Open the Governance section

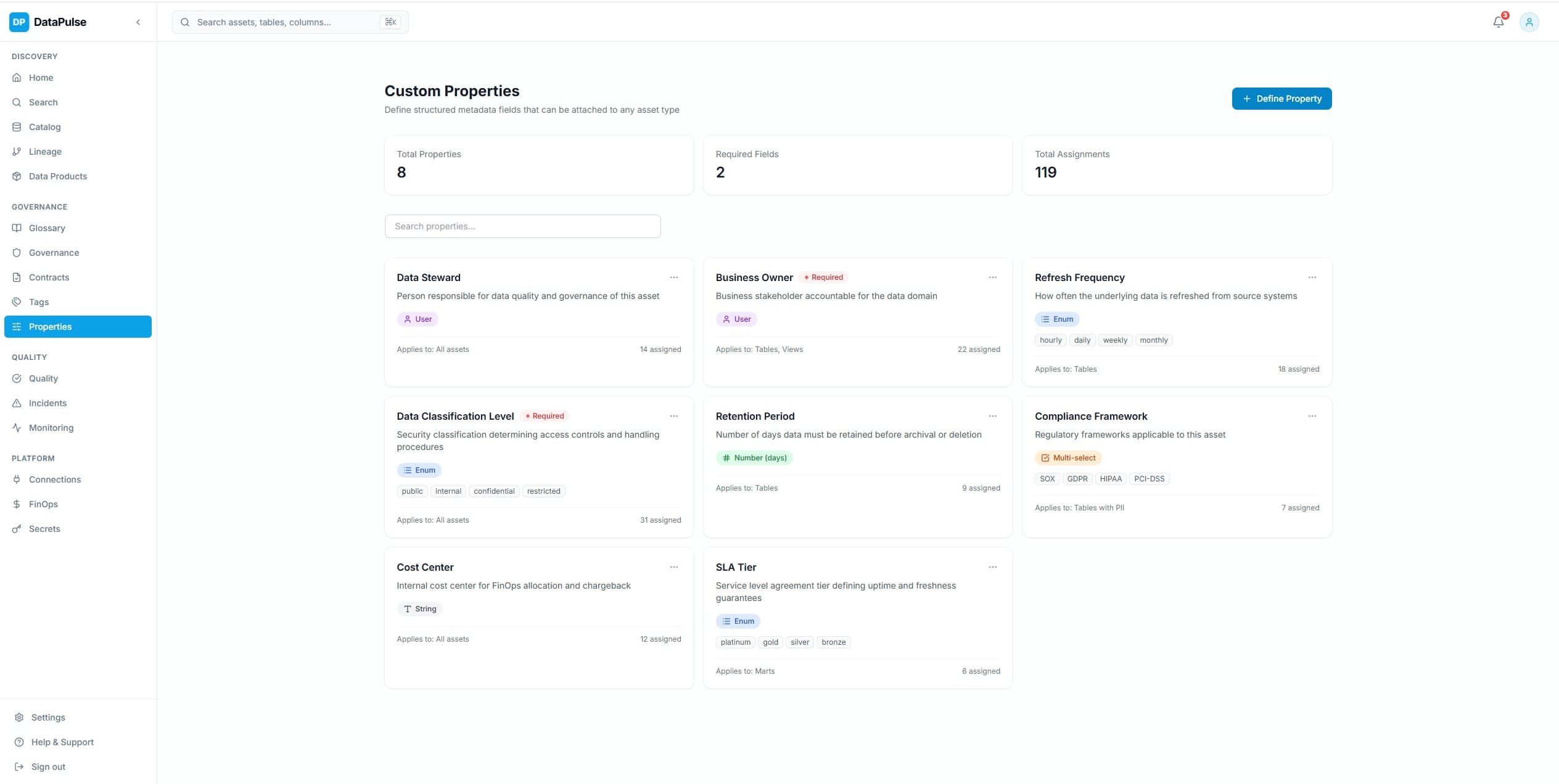click(x=54, y=252)
